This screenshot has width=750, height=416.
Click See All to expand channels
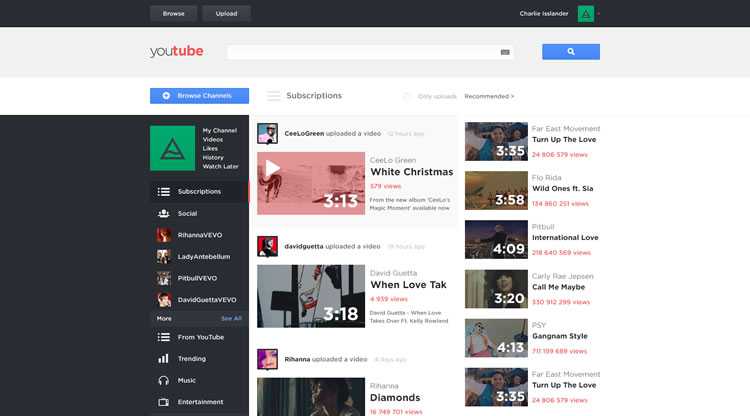coord(231,318)
